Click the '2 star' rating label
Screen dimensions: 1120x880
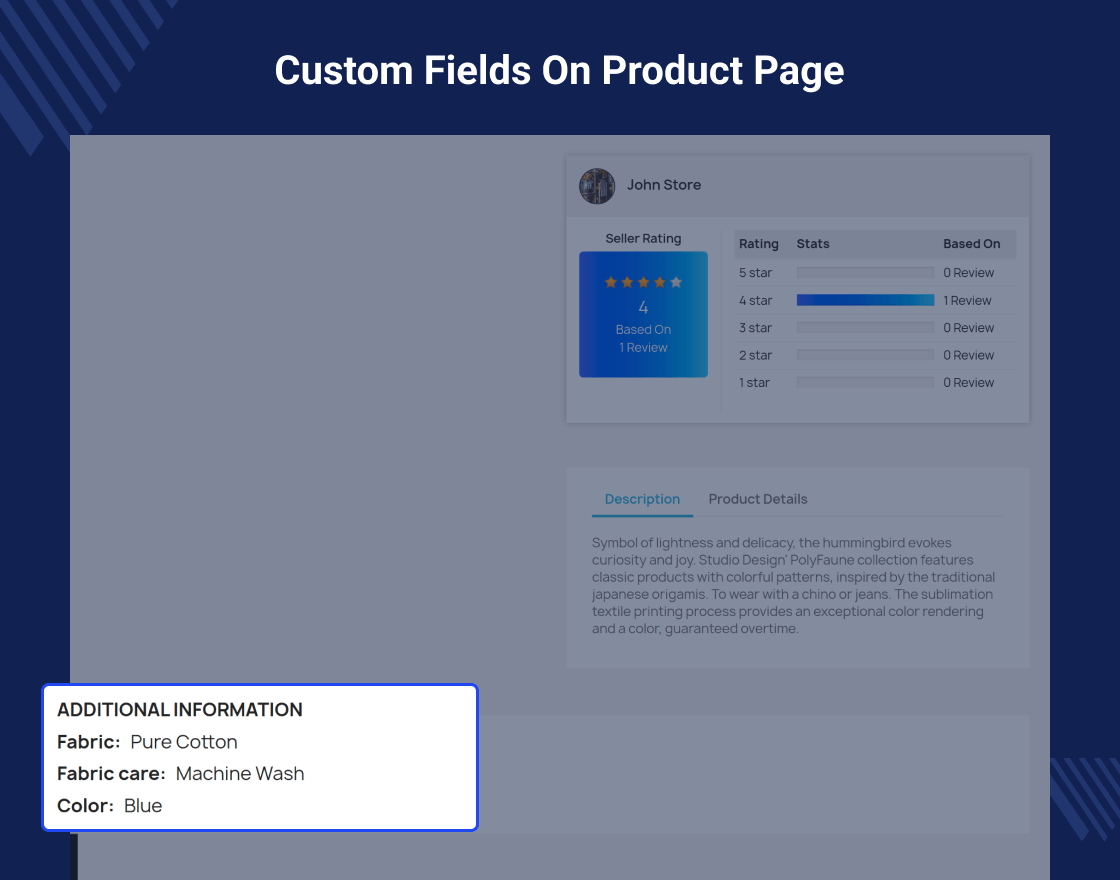click(756, 355)
